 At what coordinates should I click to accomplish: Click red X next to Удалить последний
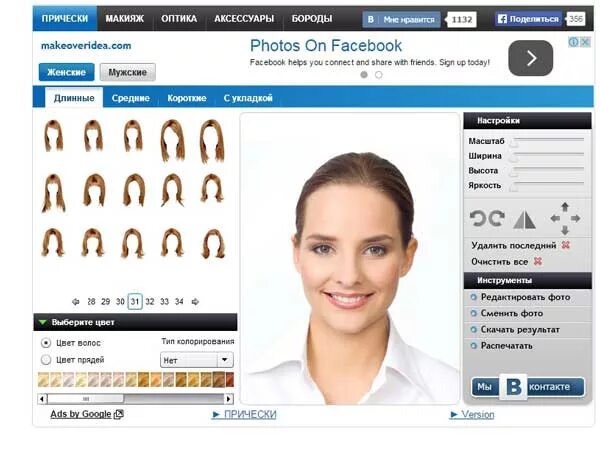pyautogui.click(x=566, y=245)
